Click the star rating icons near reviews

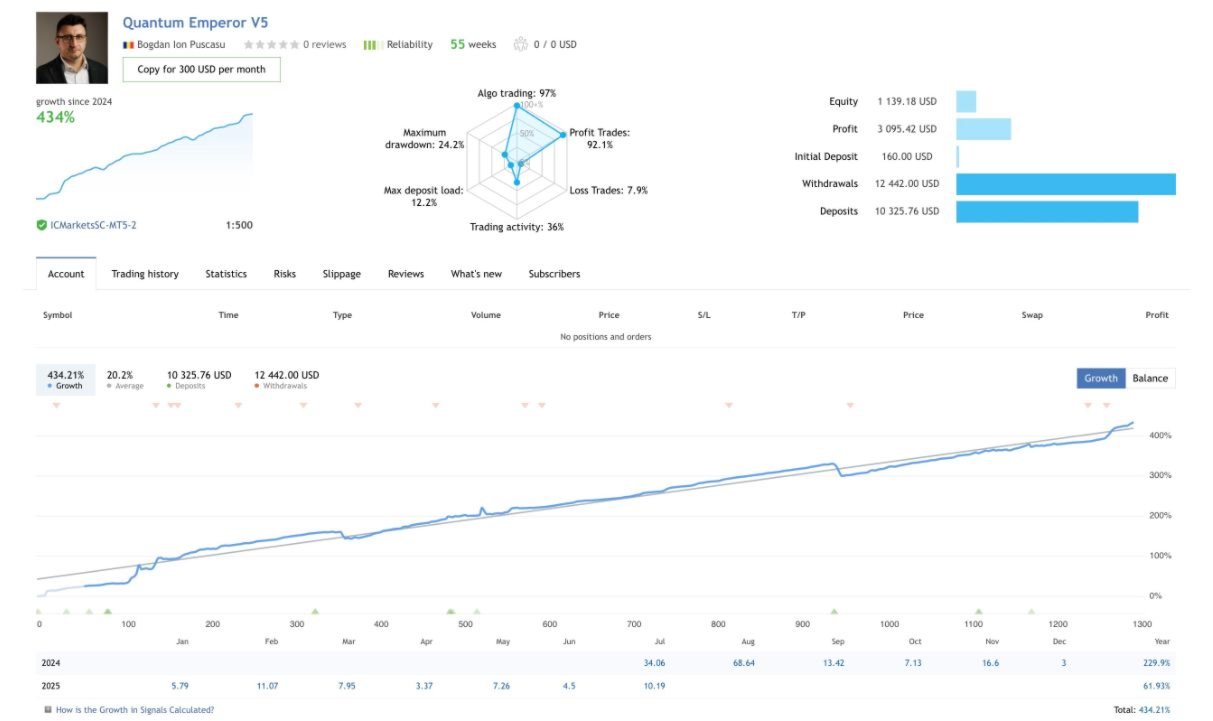click(x=271, y=45)
